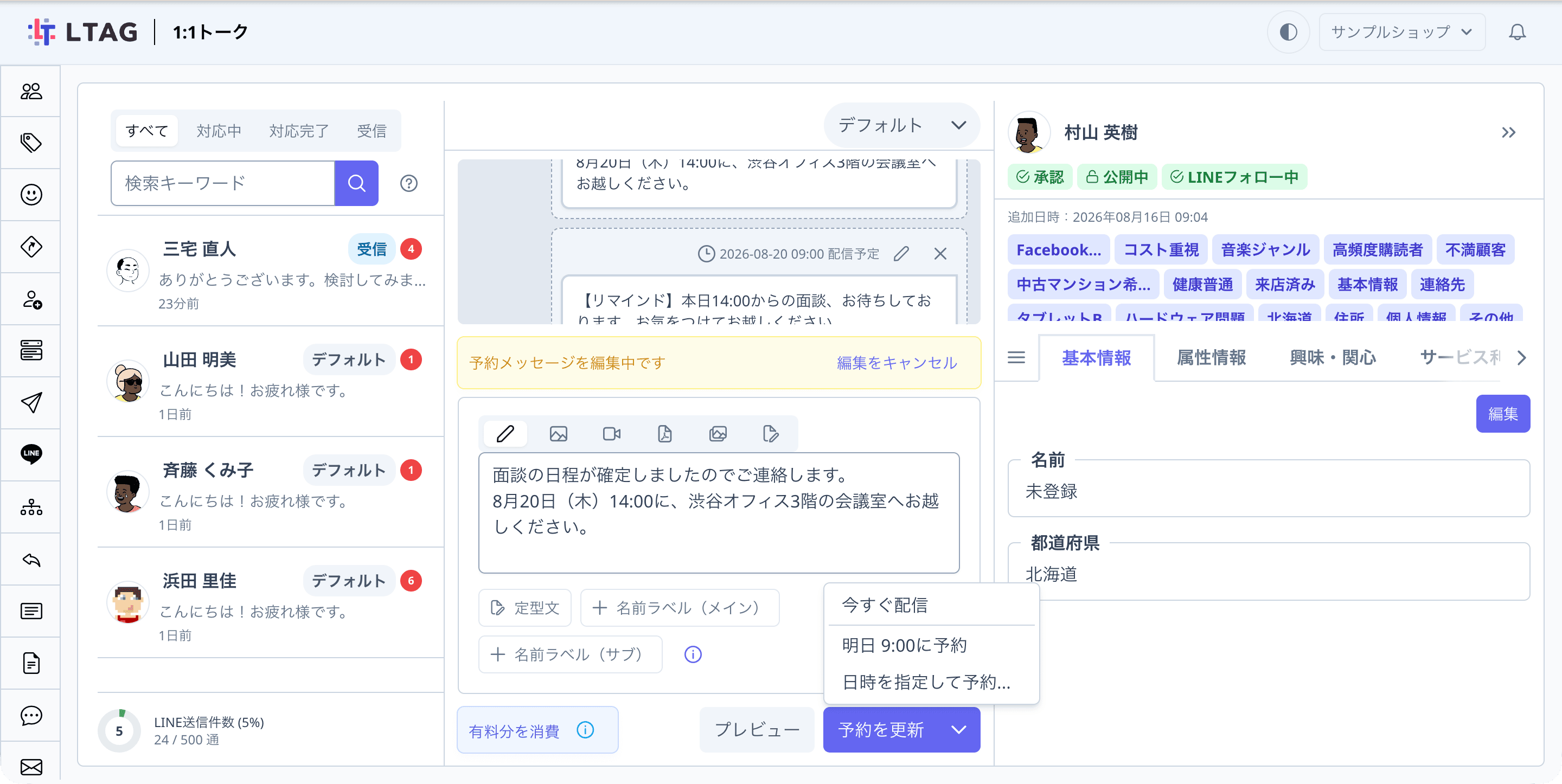Image resolution: width=1562 pixels, height=784 pixels.
Task: Delete the 09:00 scheduled message
Action: tap(940, 253)
